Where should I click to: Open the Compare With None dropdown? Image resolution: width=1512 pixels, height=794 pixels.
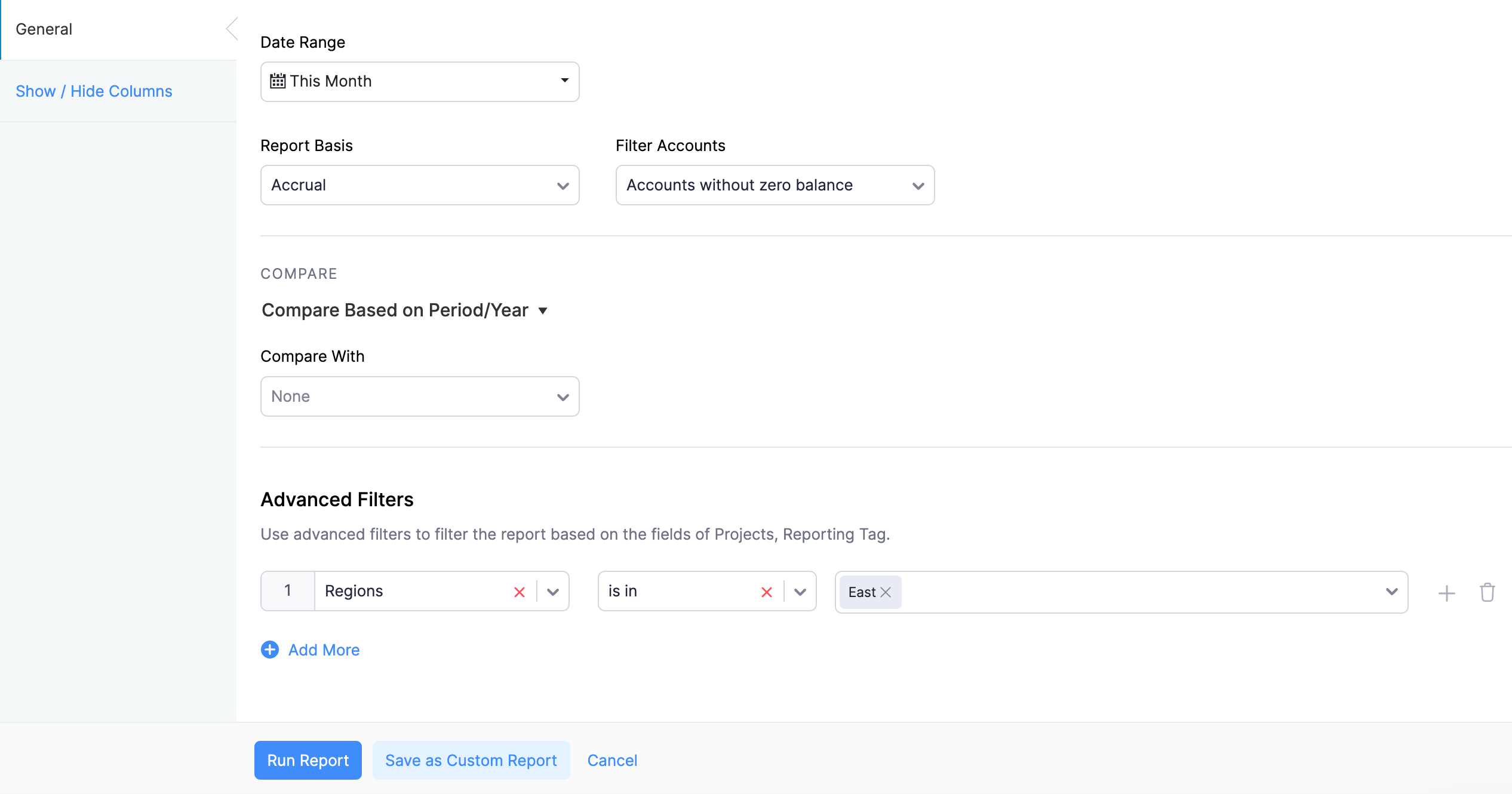click(420, 396)
